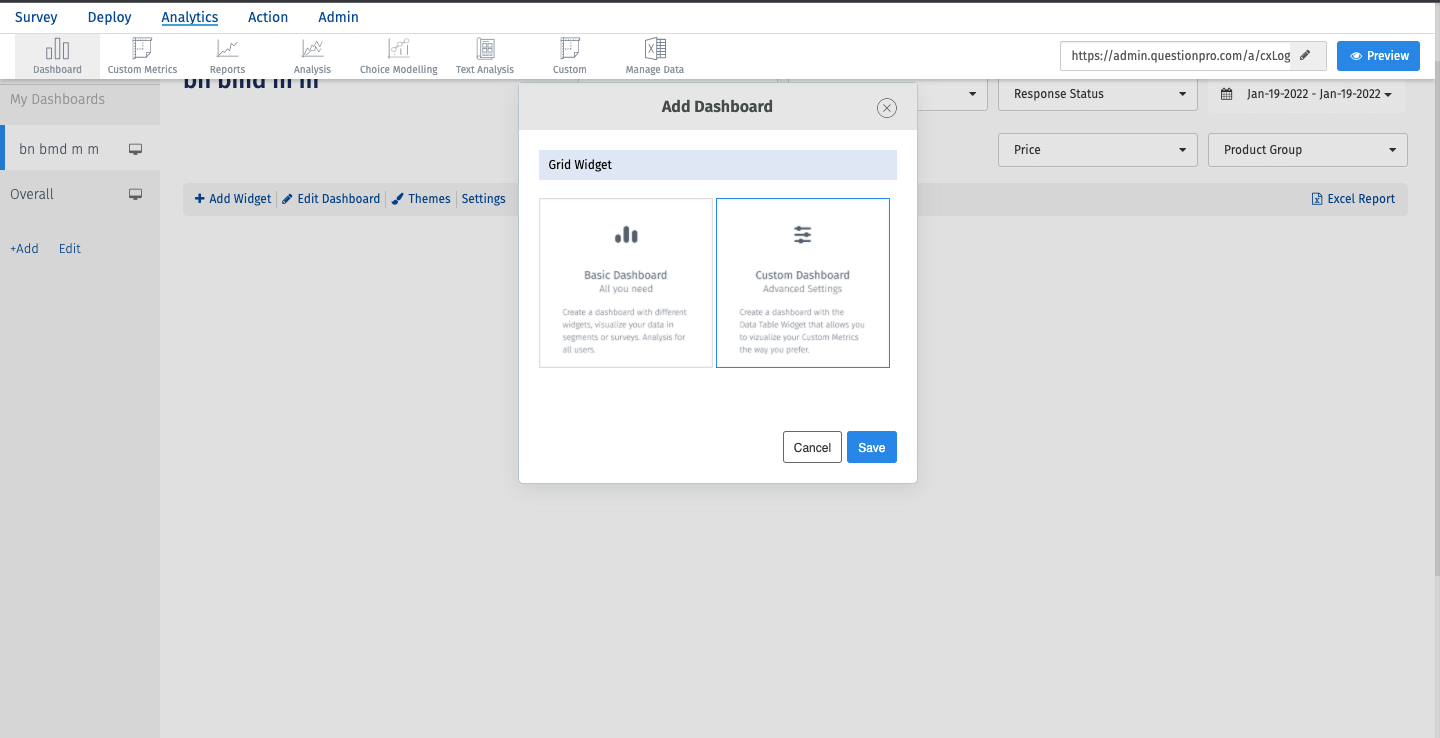
Task: Open the Price filter selector
Action: [1097, 150]
